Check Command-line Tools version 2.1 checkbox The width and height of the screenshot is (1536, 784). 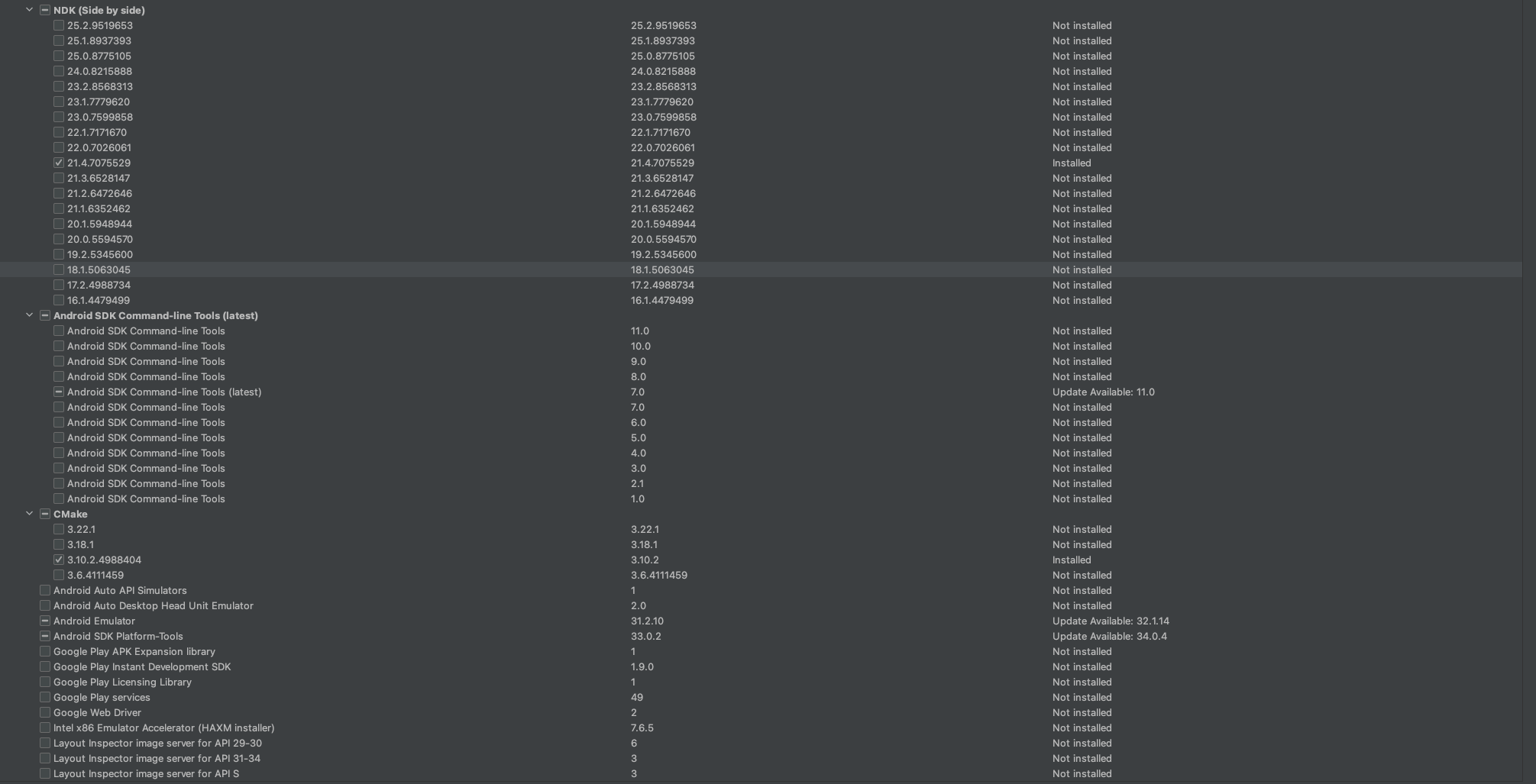click(x=59, y=483)
